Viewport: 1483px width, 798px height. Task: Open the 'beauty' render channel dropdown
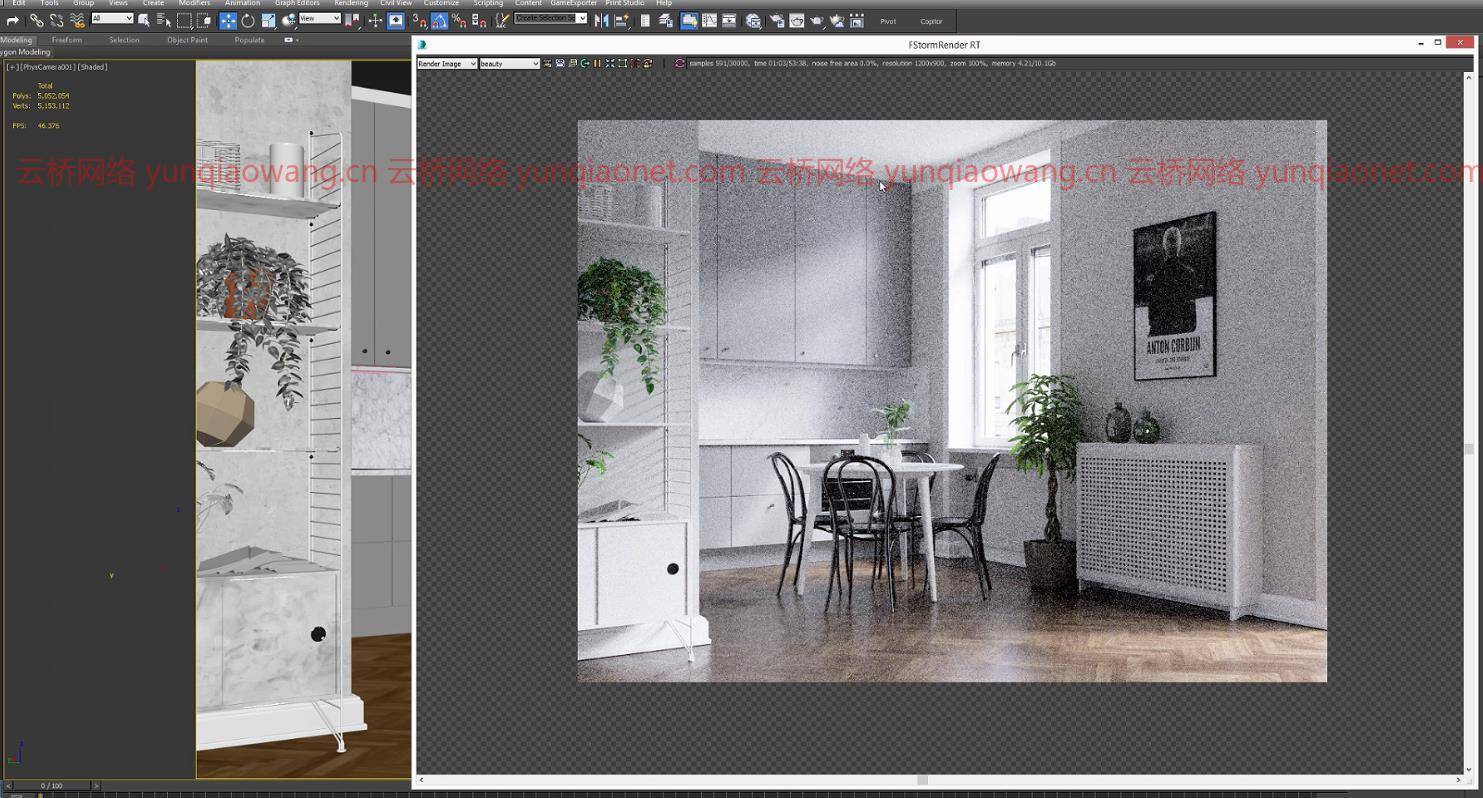(x=510, y=63)
